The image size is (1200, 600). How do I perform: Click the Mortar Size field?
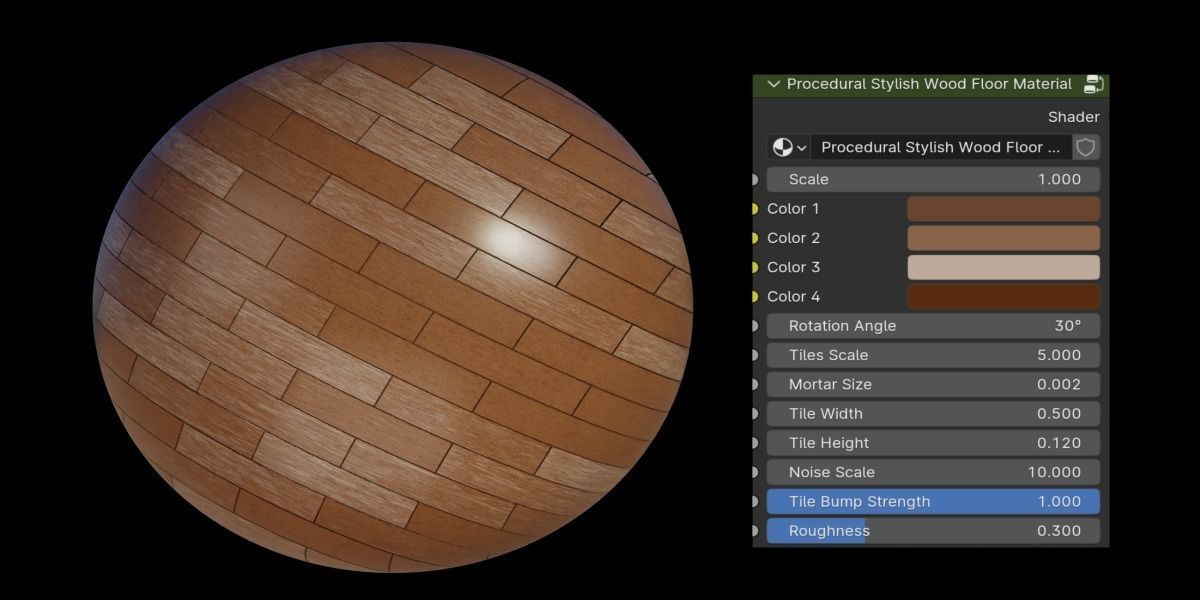coord(933,384)
